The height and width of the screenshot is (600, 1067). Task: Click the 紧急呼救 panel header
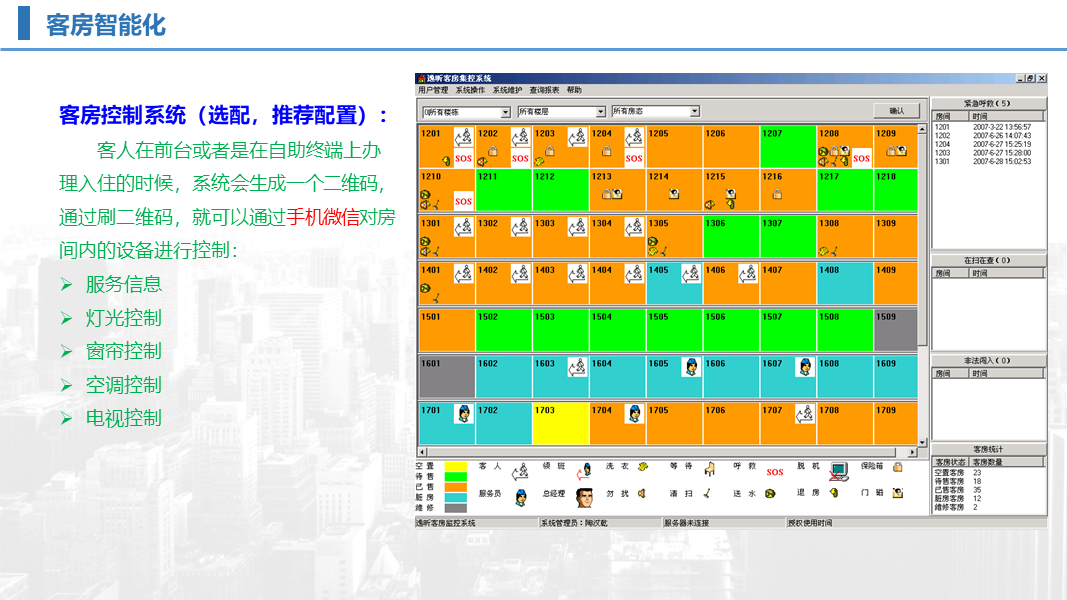tap(988, 103)
